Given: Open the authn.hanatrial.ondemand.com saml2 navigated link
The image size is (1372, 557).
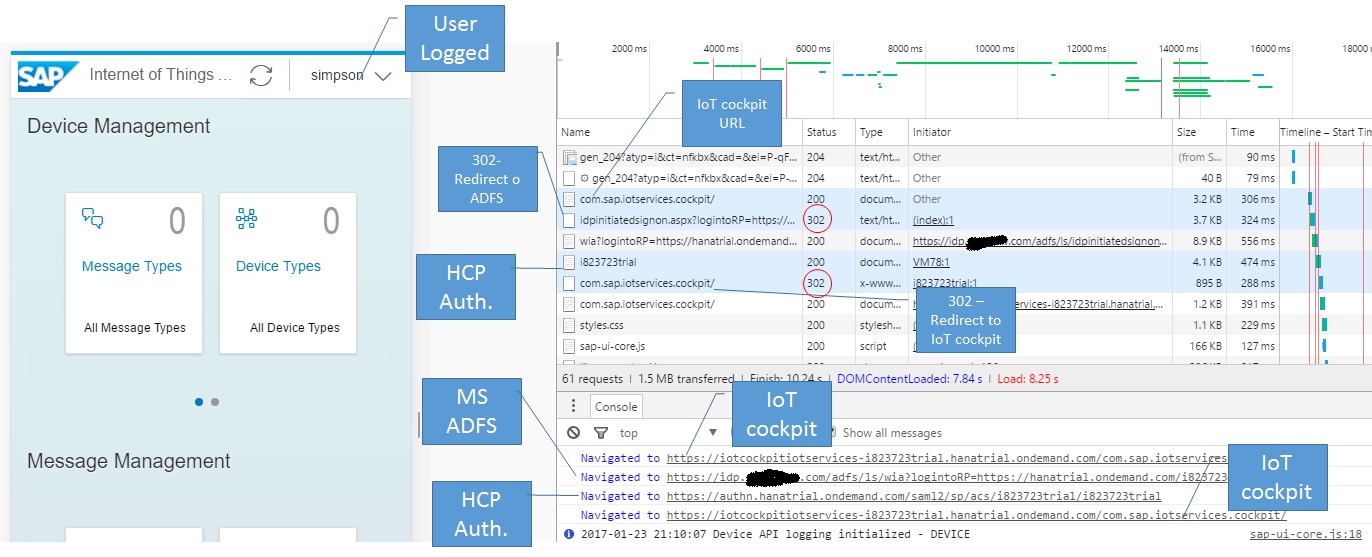Looking at the screenshot, I should 914,496.
